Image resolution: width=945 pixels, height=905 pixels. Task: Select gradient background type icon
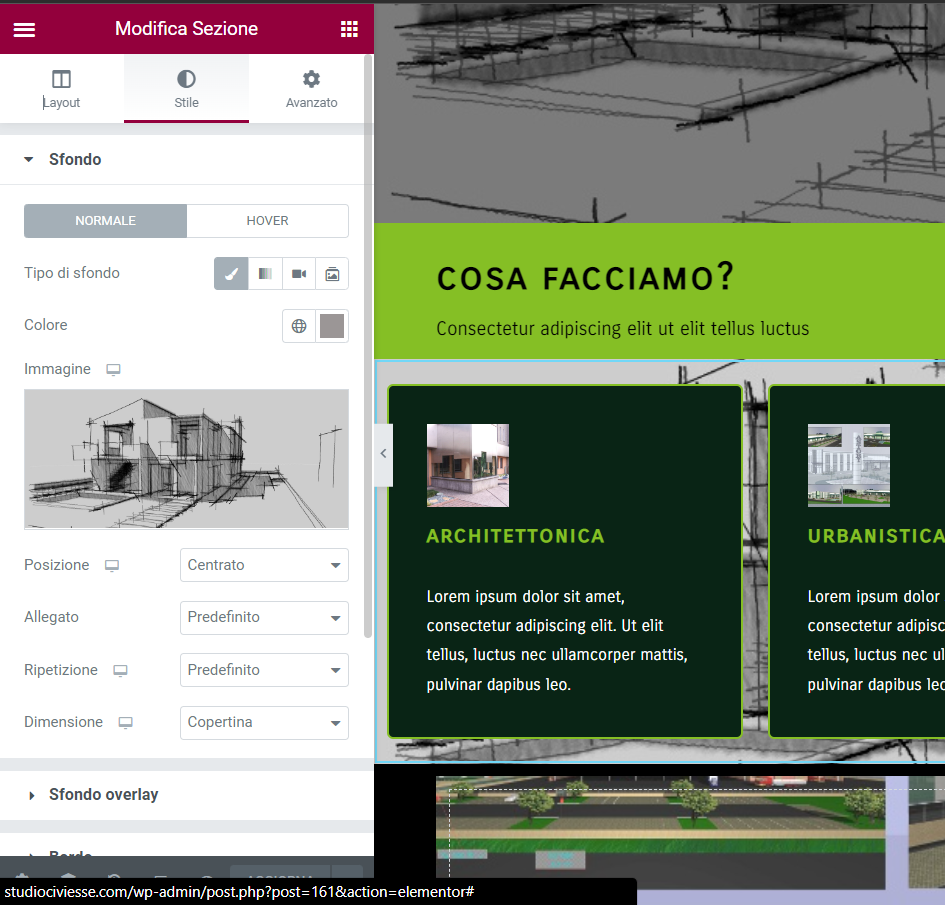(x=264, y=274)
